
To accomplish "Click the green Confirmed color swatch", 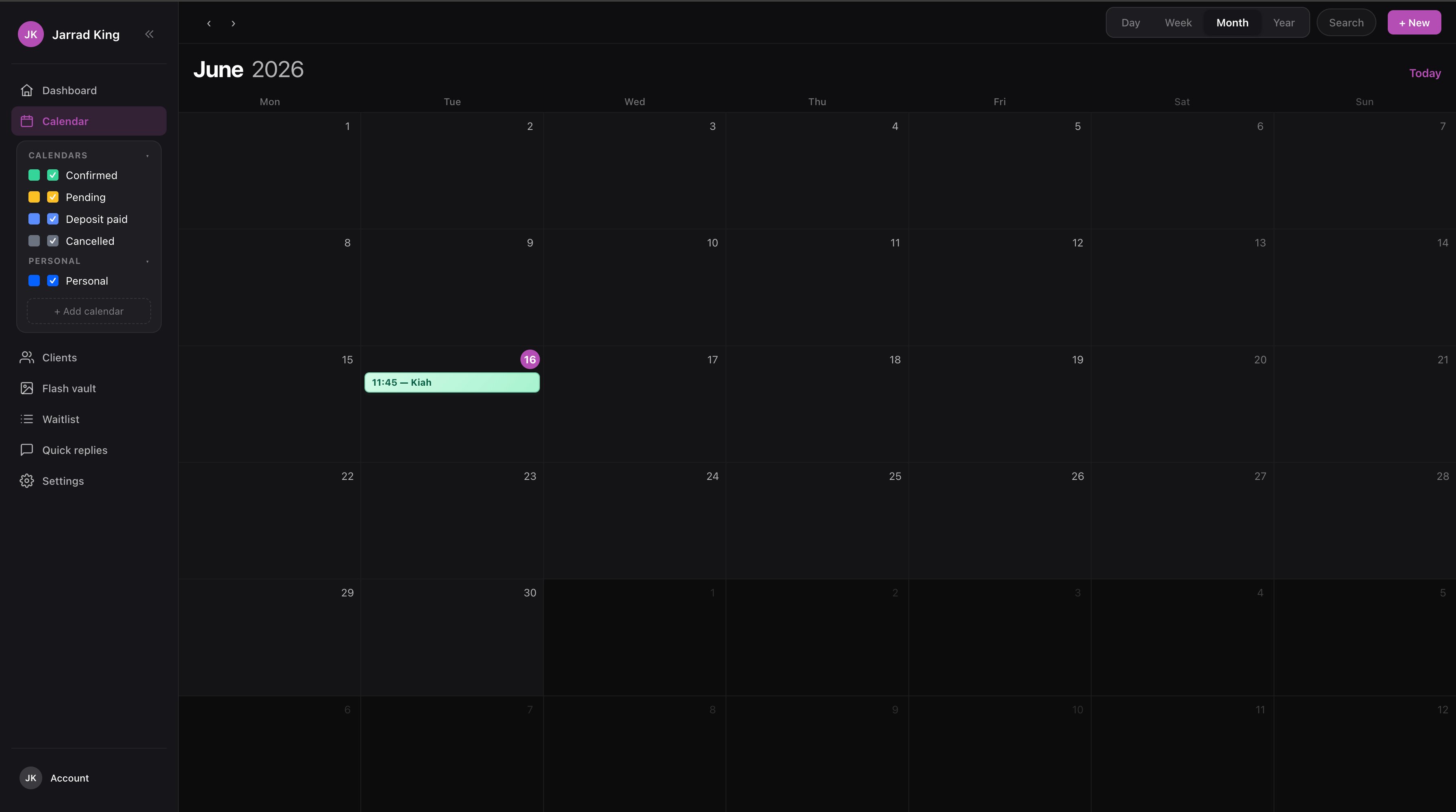I will [34, 175].
